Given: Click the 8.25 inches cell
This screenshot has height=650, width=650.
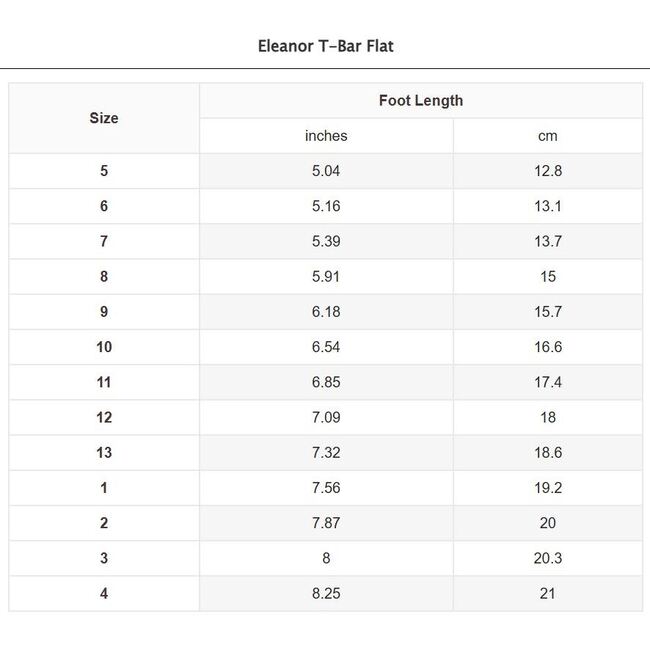Looking at the screenshot, I should pos(326,593).
